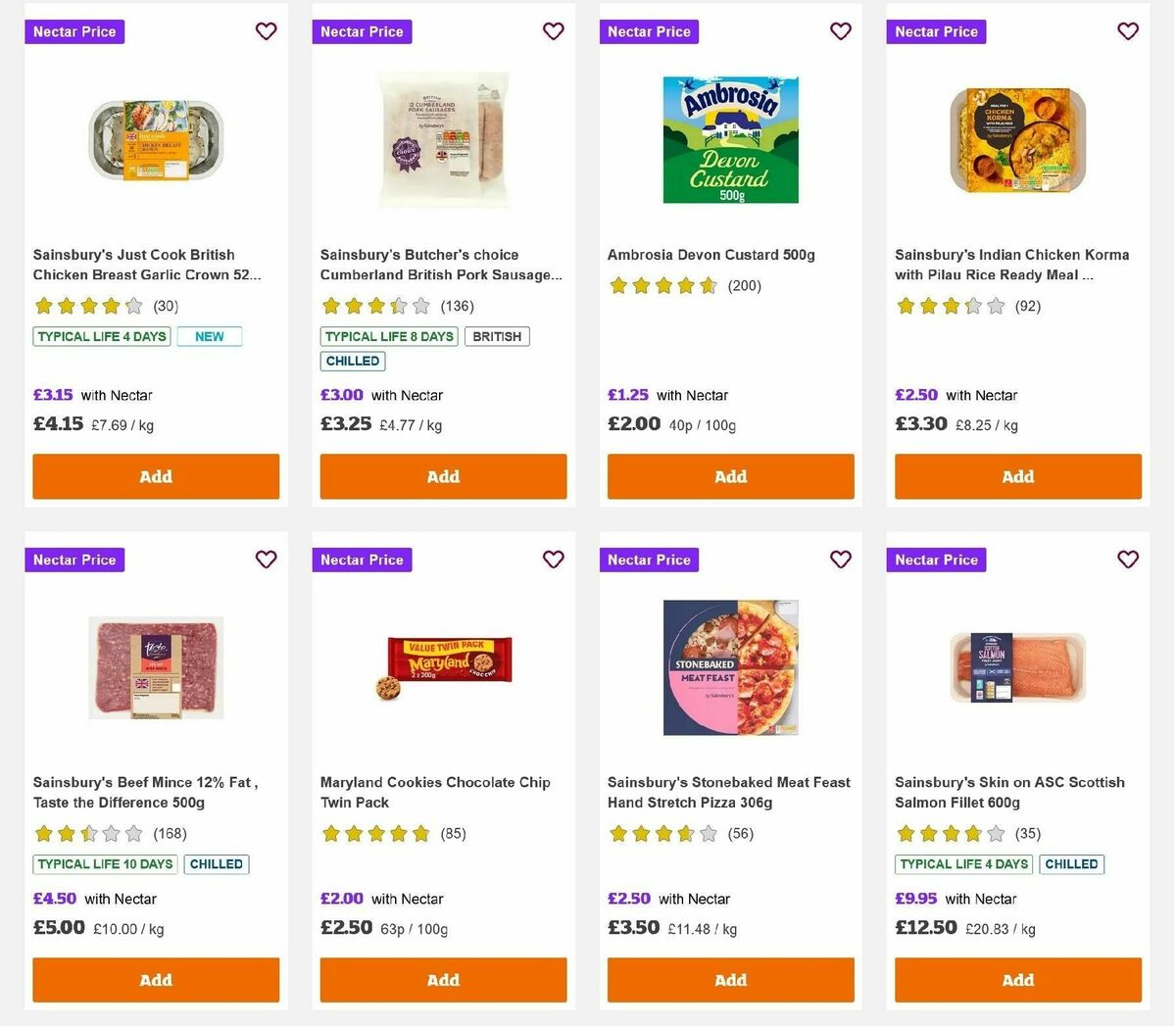The height and width of the screenshot is (1026, 1176).
Task: Click the Cumberland Pork Sausages product image
Action: click(443, 139)
